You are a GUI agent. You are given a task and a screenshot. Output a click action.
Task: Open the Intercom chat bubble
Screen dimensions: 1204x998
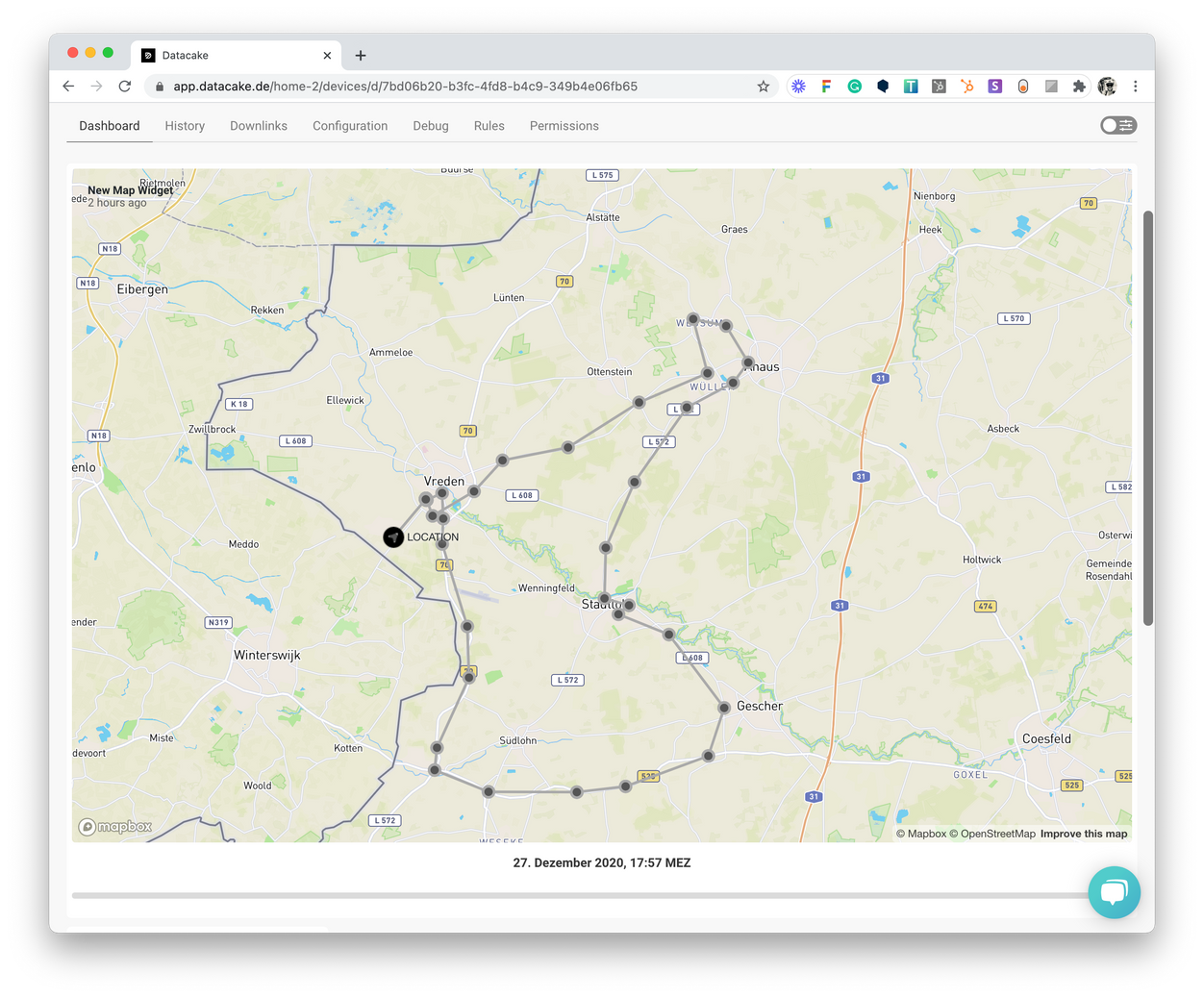(x=1114, y=892)
